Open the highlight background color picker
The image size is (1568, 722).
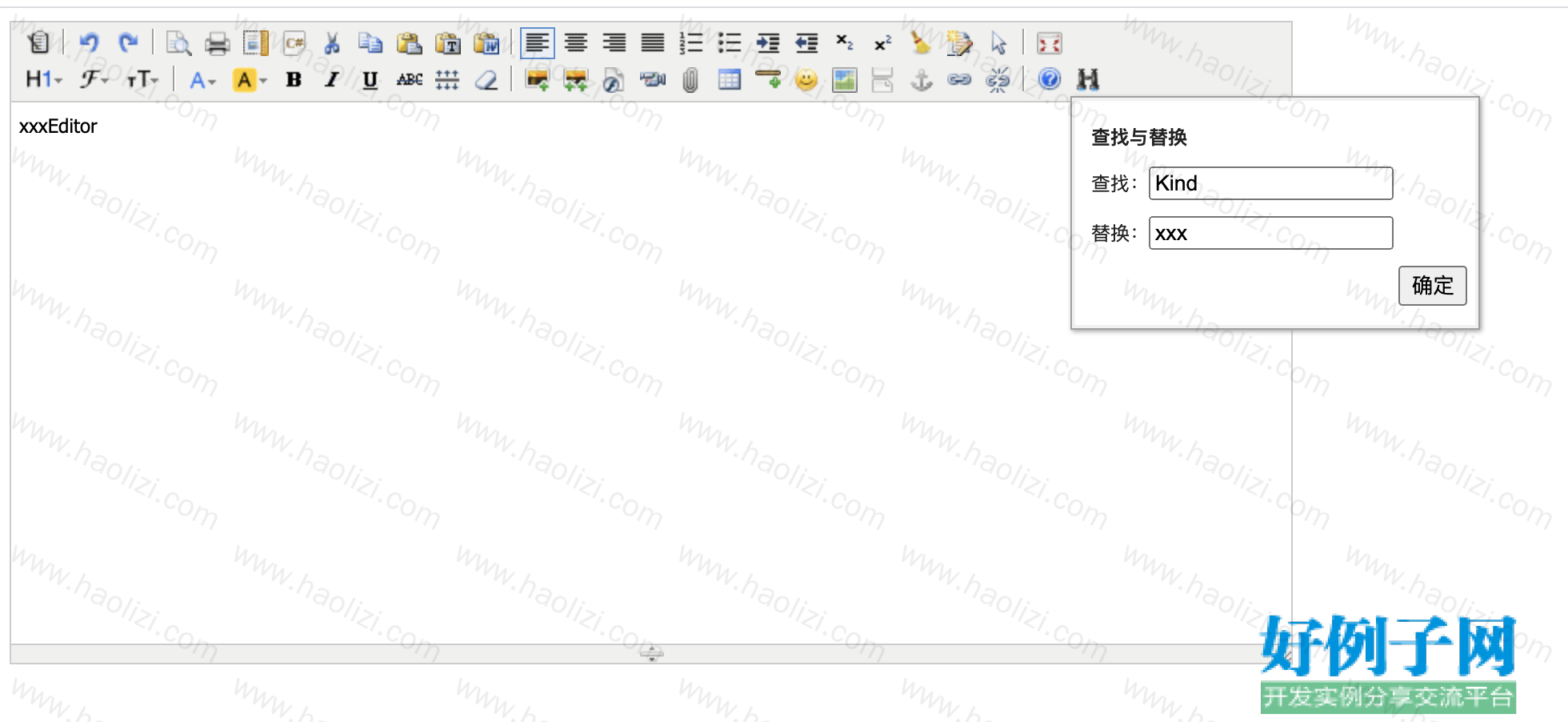point(249,79)
